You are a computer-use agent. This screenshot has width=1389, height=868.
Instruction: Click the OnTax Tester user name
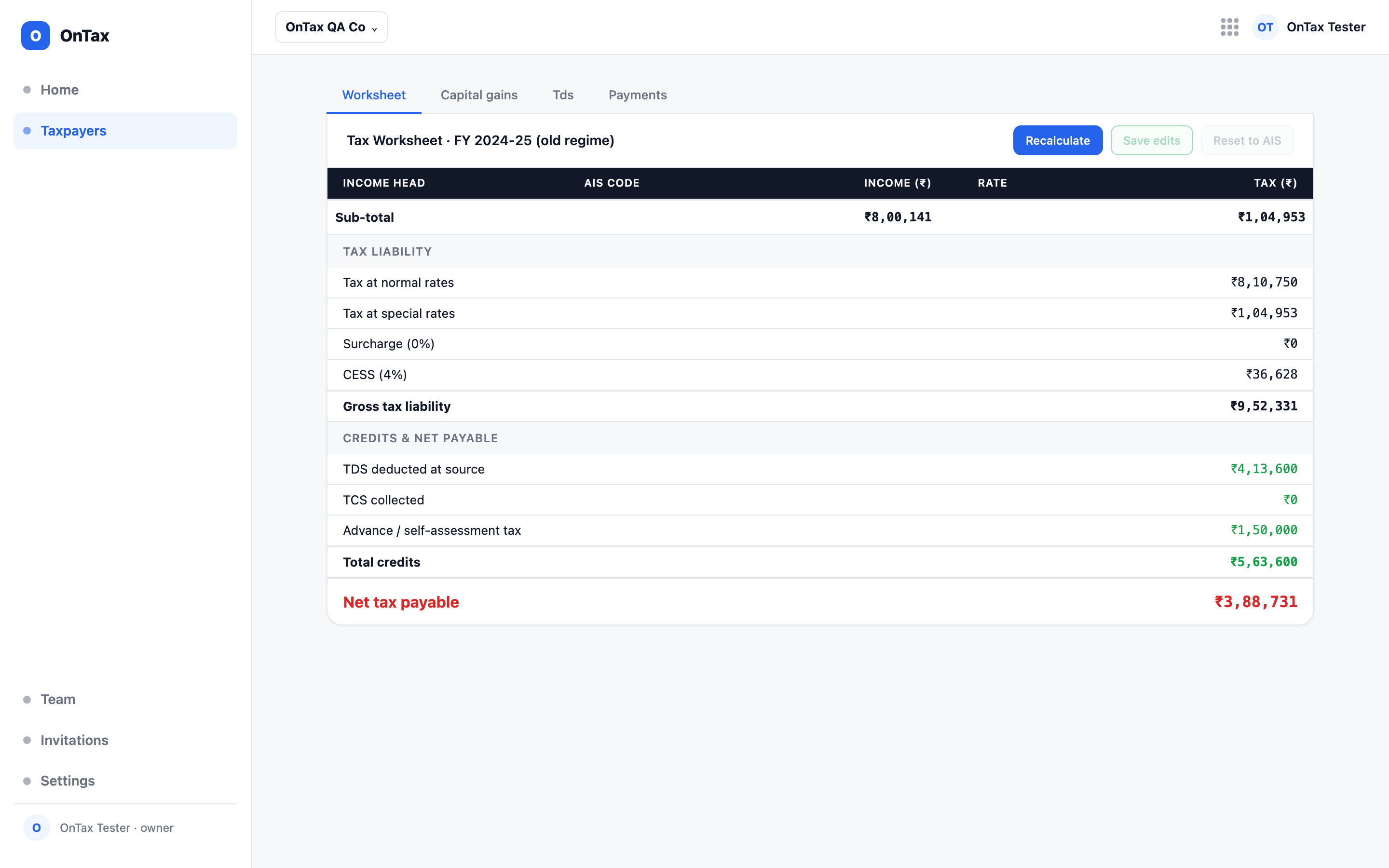click(1326, 27)
